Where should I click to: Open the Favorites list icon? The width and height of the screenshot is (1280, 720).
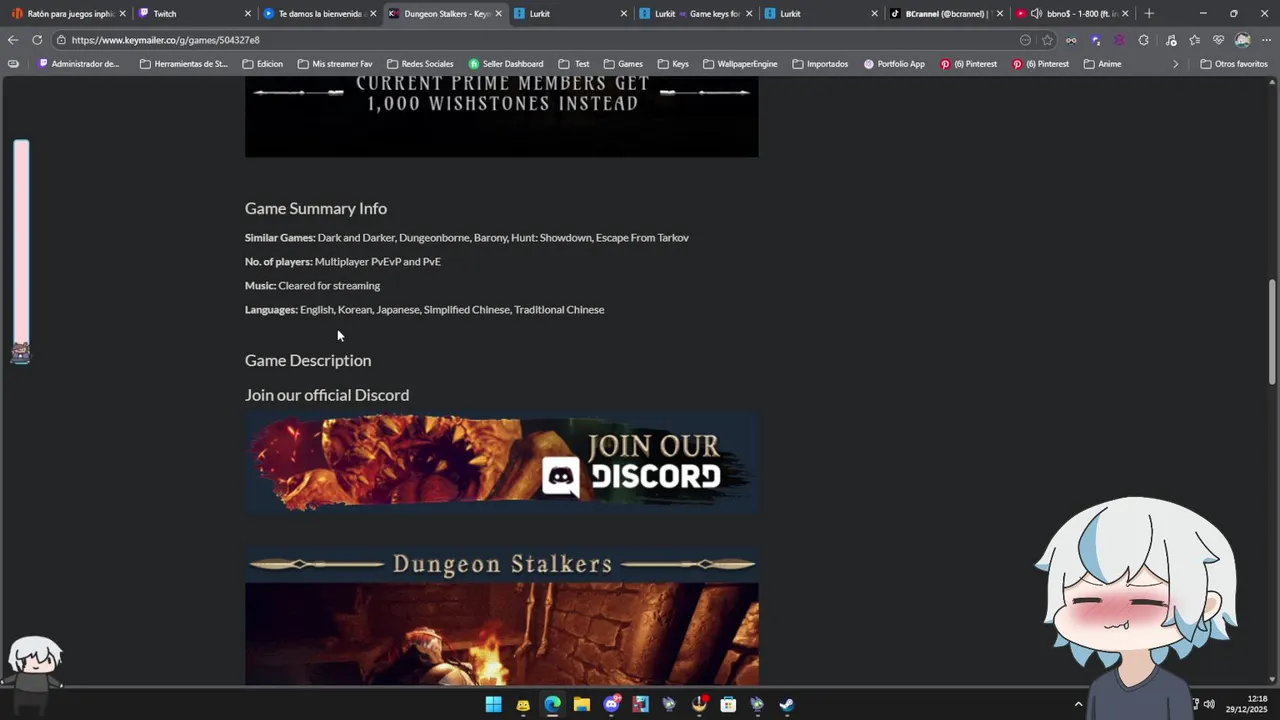(x=1194, y=40)
